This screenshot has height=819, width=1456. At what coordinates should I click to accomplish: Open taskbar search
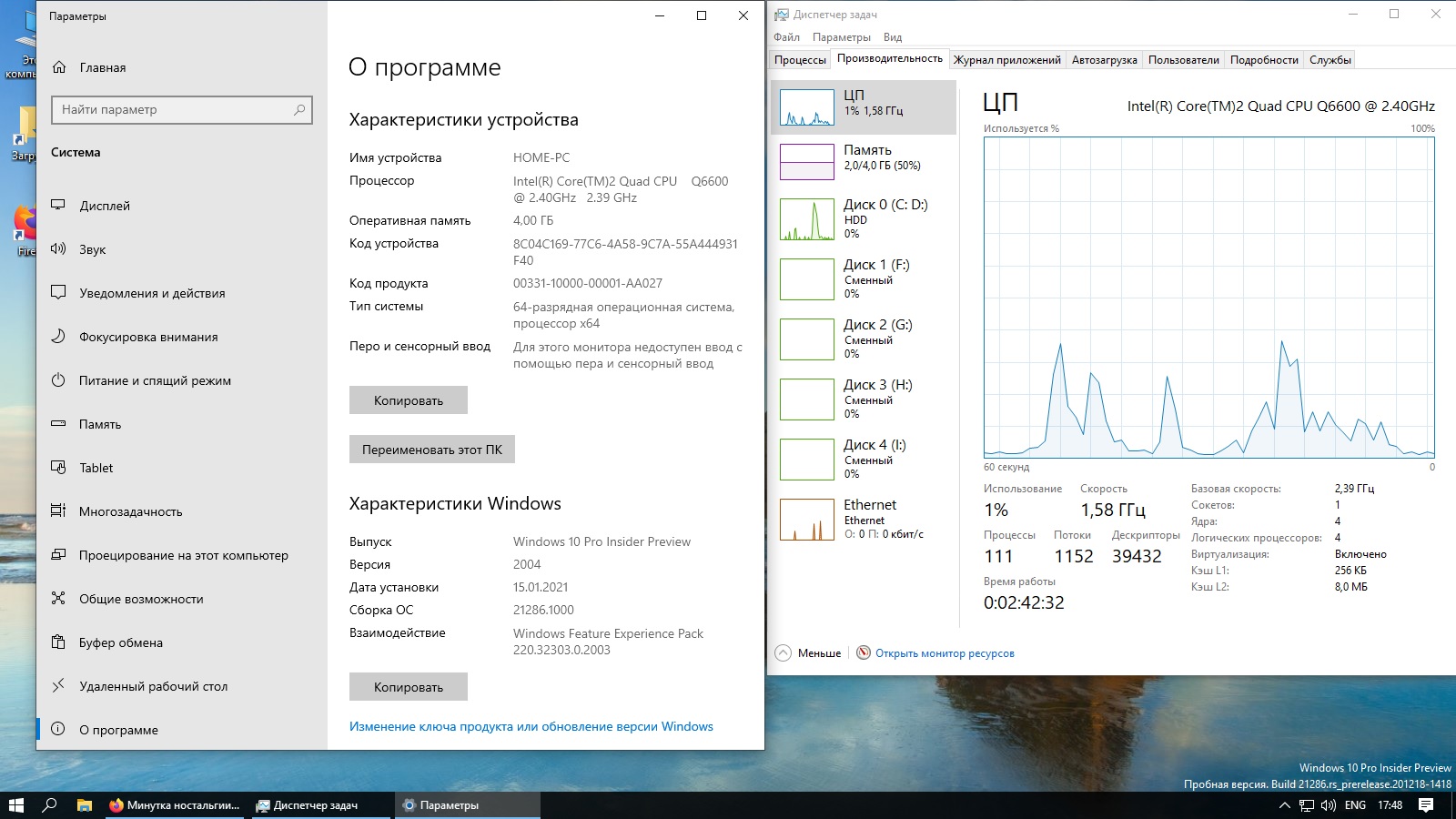(50, 805)
